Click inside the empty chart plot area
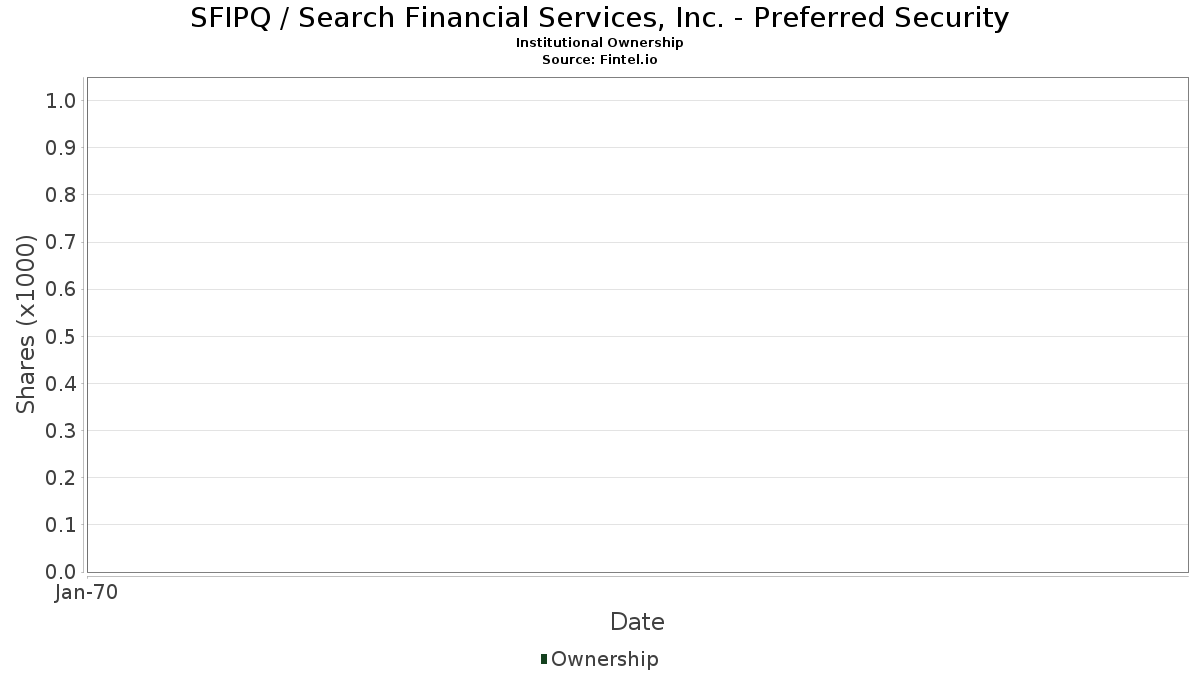This screenshot has height=675, width=1200. pos(637,324)
